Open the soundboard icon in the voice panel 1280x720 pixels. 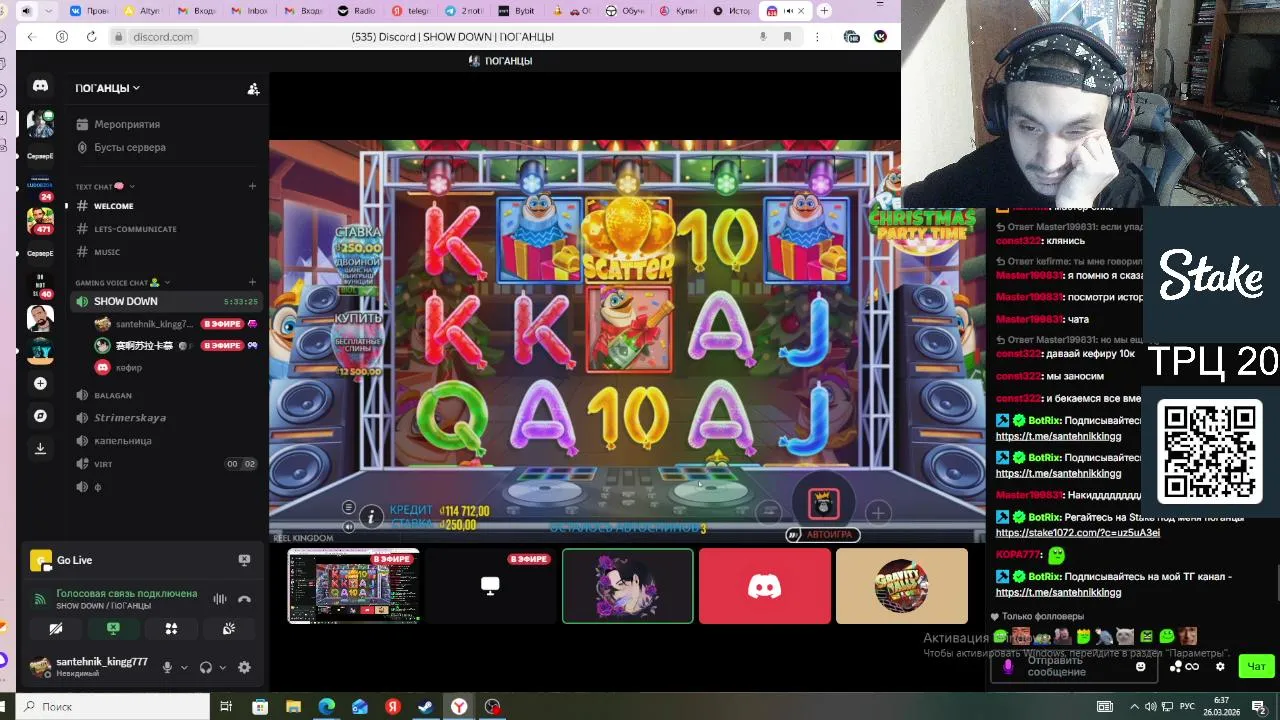[229, 628]
